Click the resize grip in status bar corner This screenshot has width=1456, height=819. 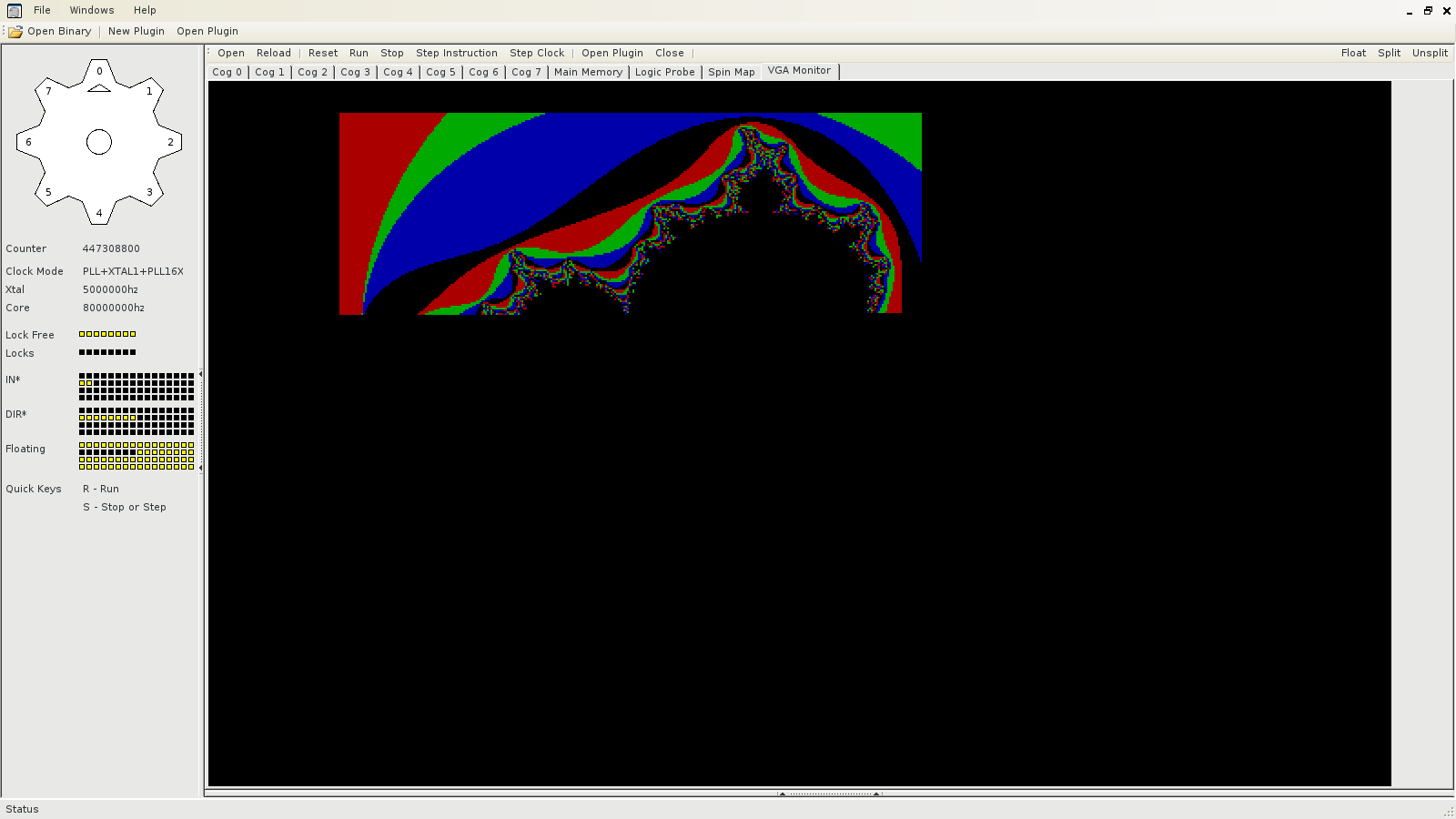point(1448,811)
